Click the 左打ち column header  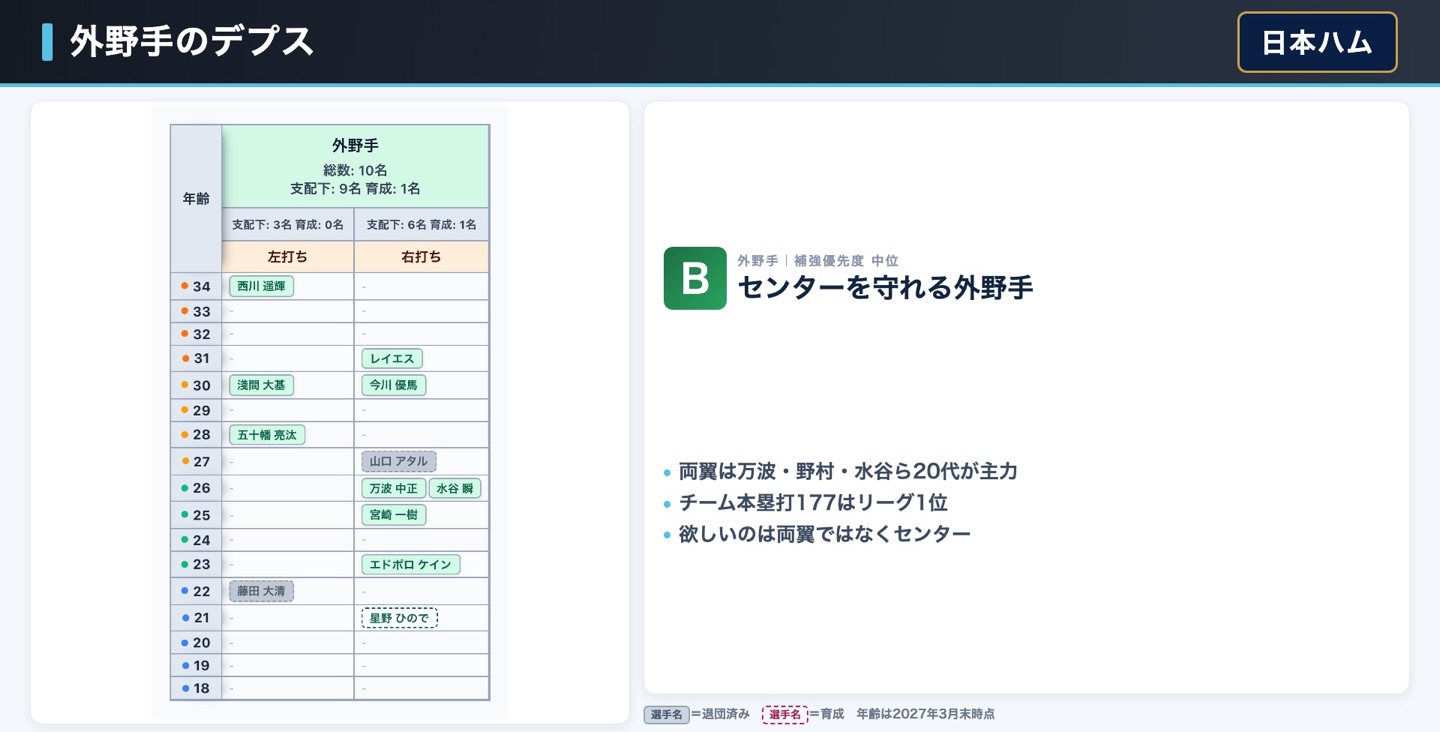click(288, 256)
